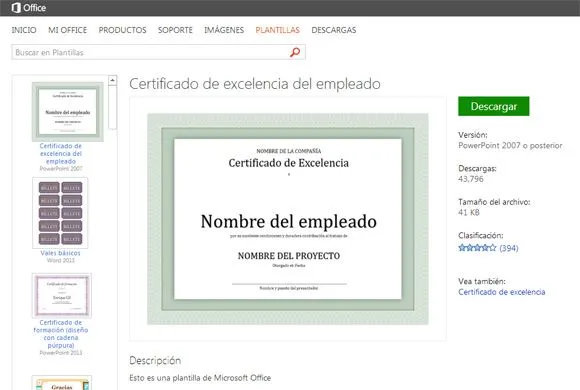Select the Certificado de formación purple thumbnail
The height and width of the screenshot is (390, 580).
coord(62,295)
